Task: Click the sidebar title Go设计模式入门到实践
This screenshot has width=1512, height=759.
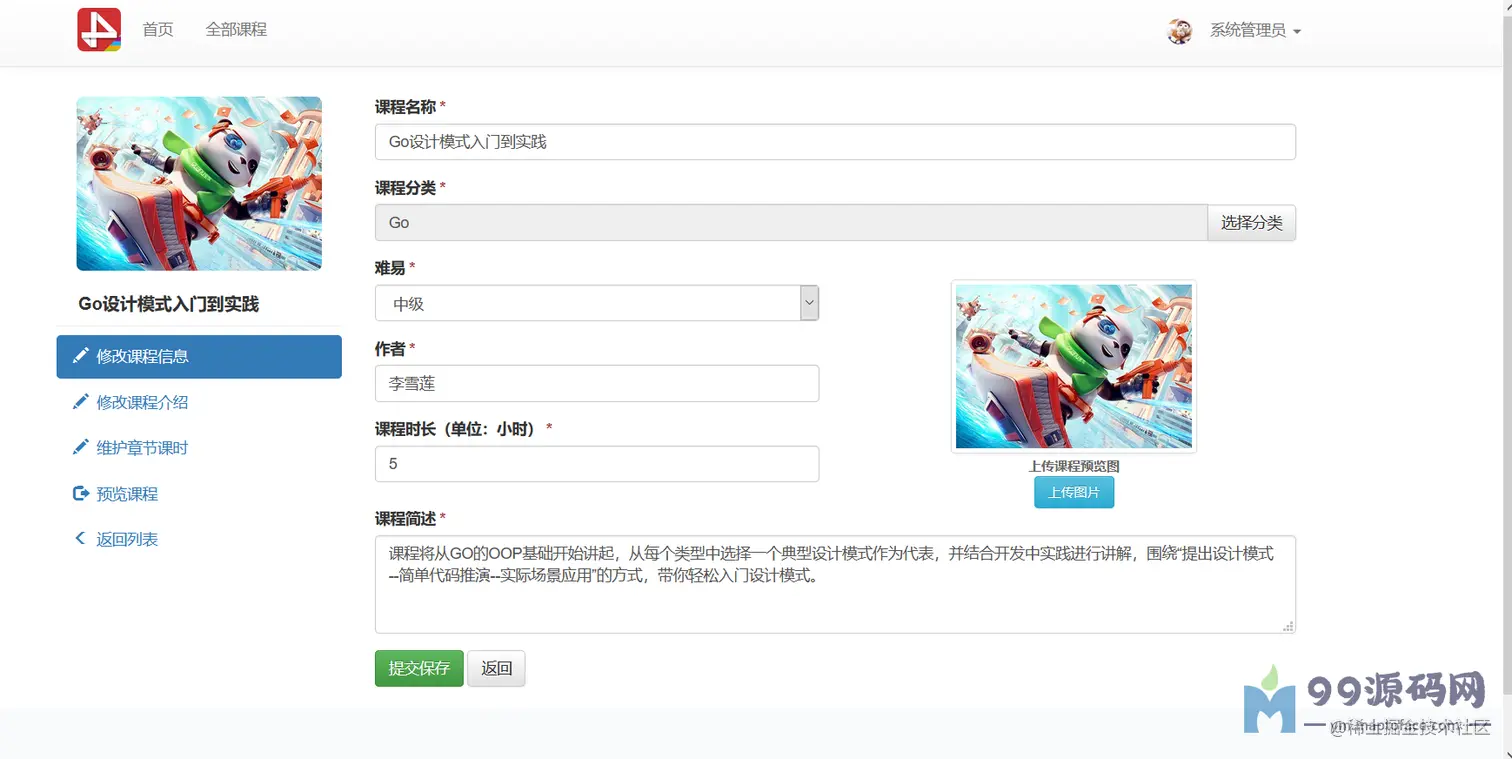Action: pos(169,304)
